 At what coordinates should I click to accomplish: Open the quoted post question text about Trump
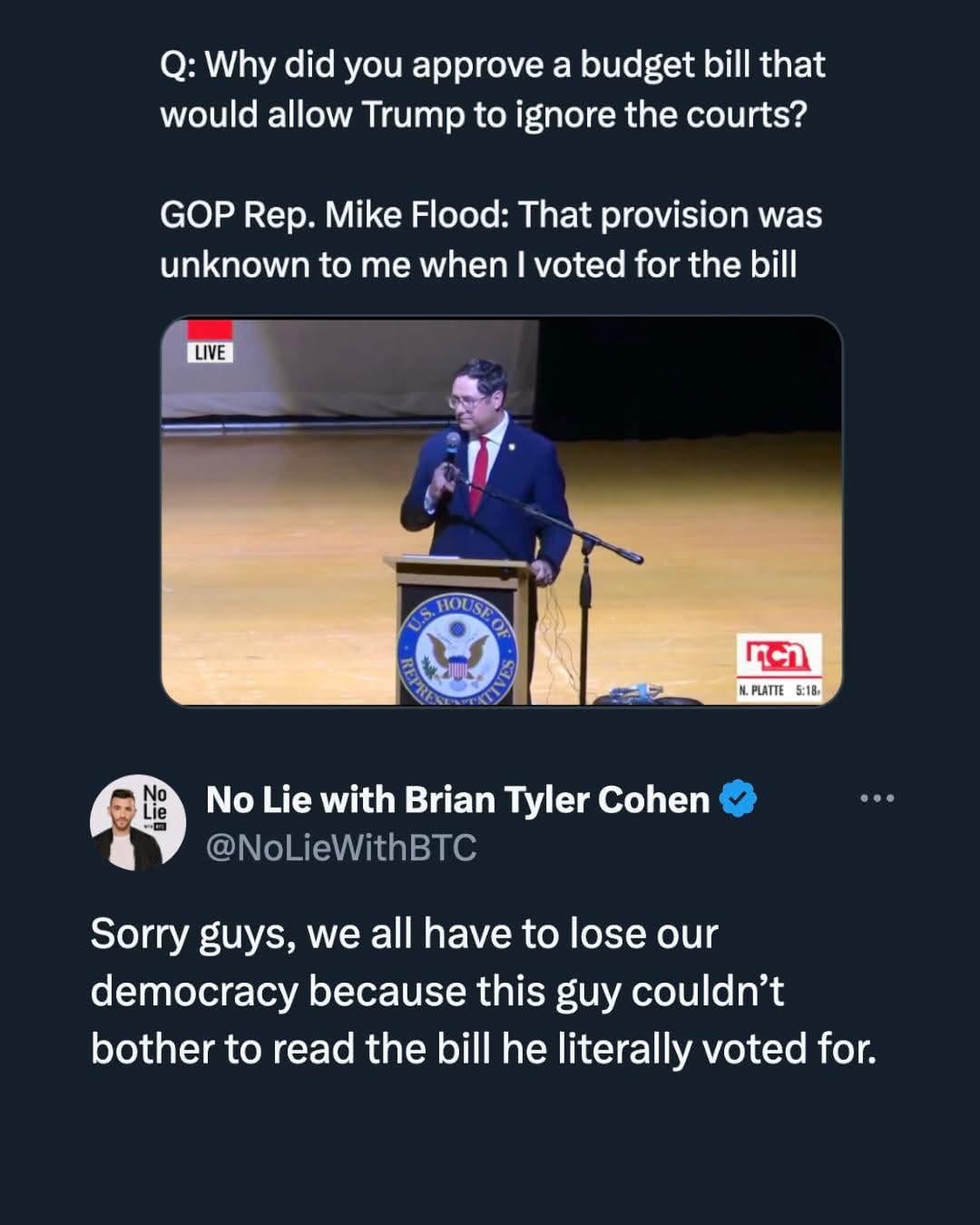click(492, 90)
